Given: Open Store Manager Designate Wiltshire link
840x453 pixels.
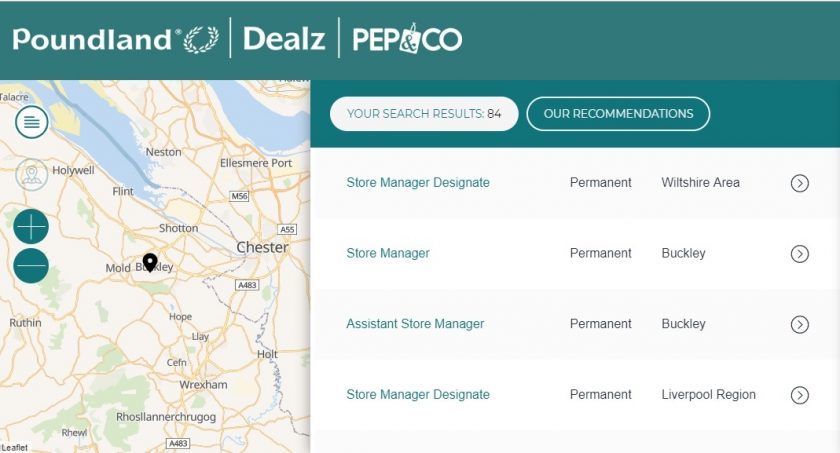Looking at the screenshot, I should (x=418, y=183).
